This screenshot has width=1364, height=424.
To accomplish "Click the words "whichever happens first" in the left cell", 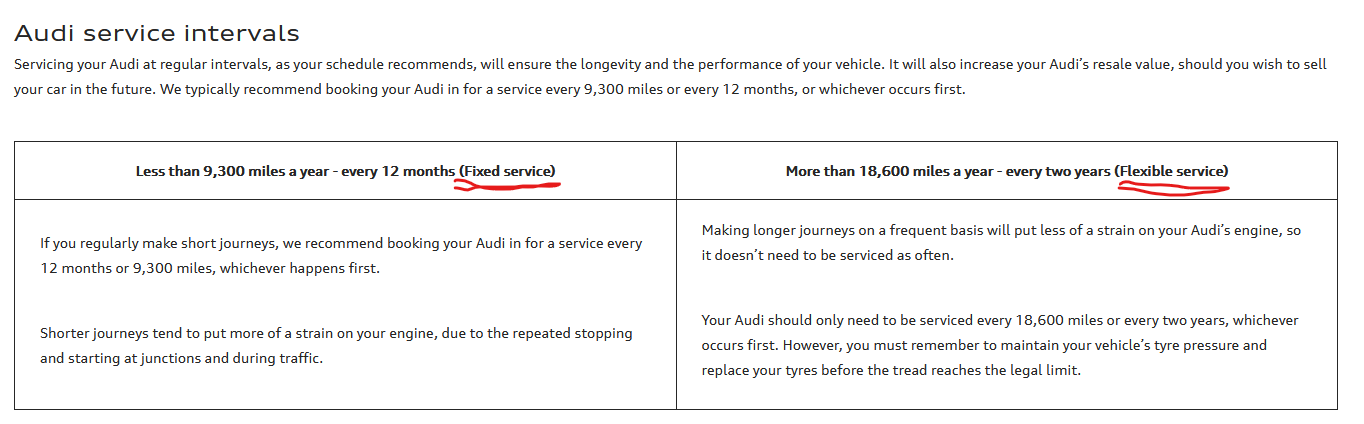I will coord(318,269).
